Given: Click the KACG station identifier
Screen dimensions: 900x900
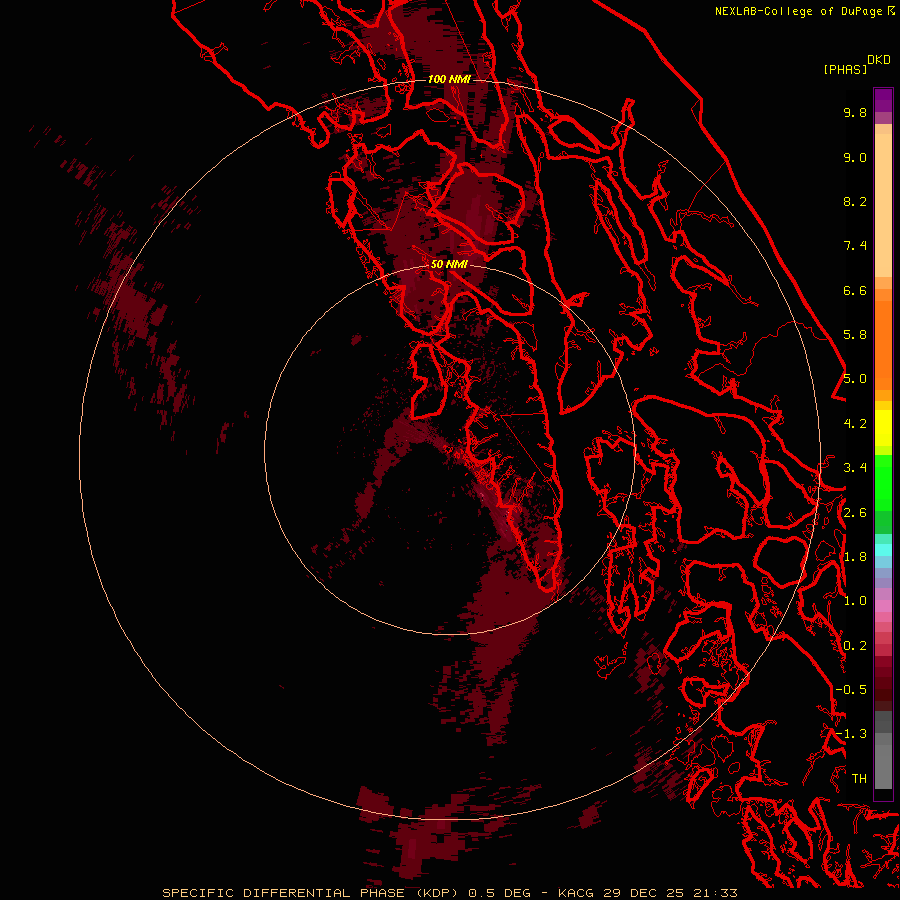Looking at the screenshot, I should (576, 893).
